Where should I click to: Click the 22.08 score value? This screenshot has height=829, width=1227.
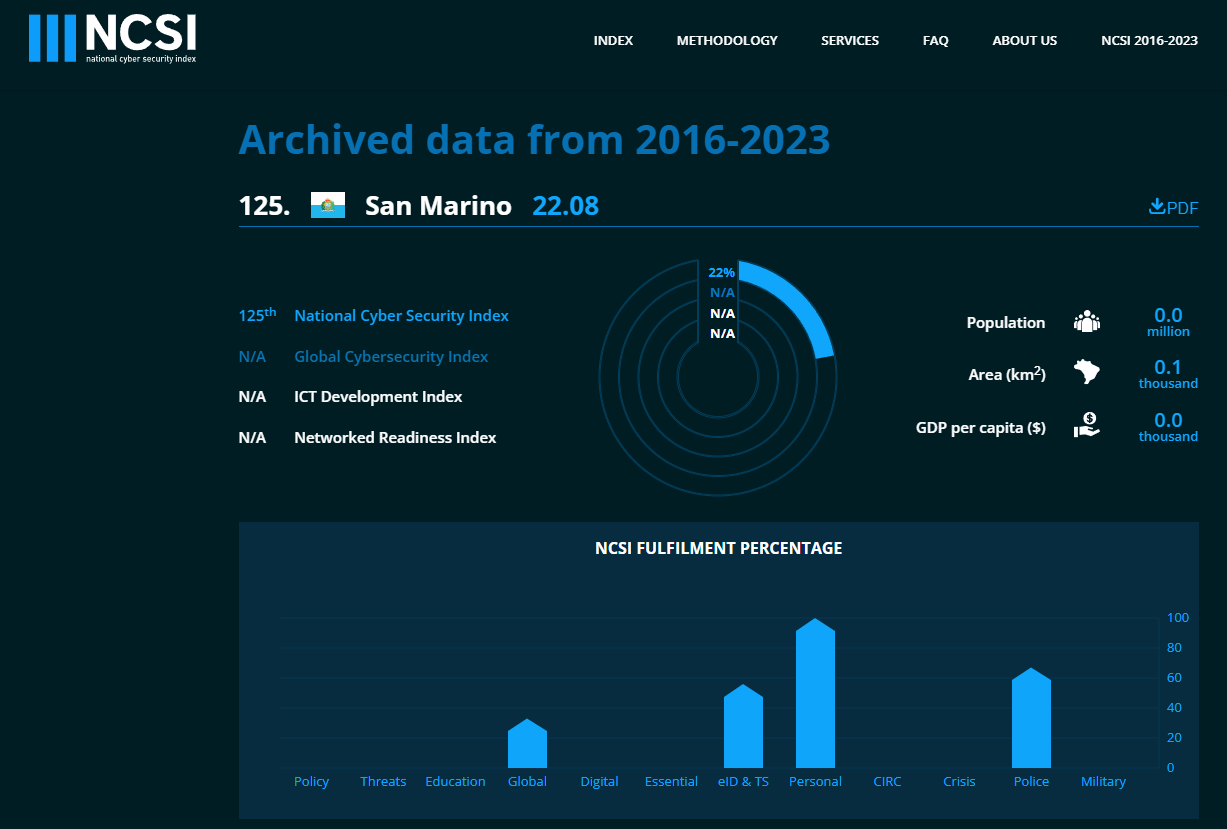[x=565, y=206]
